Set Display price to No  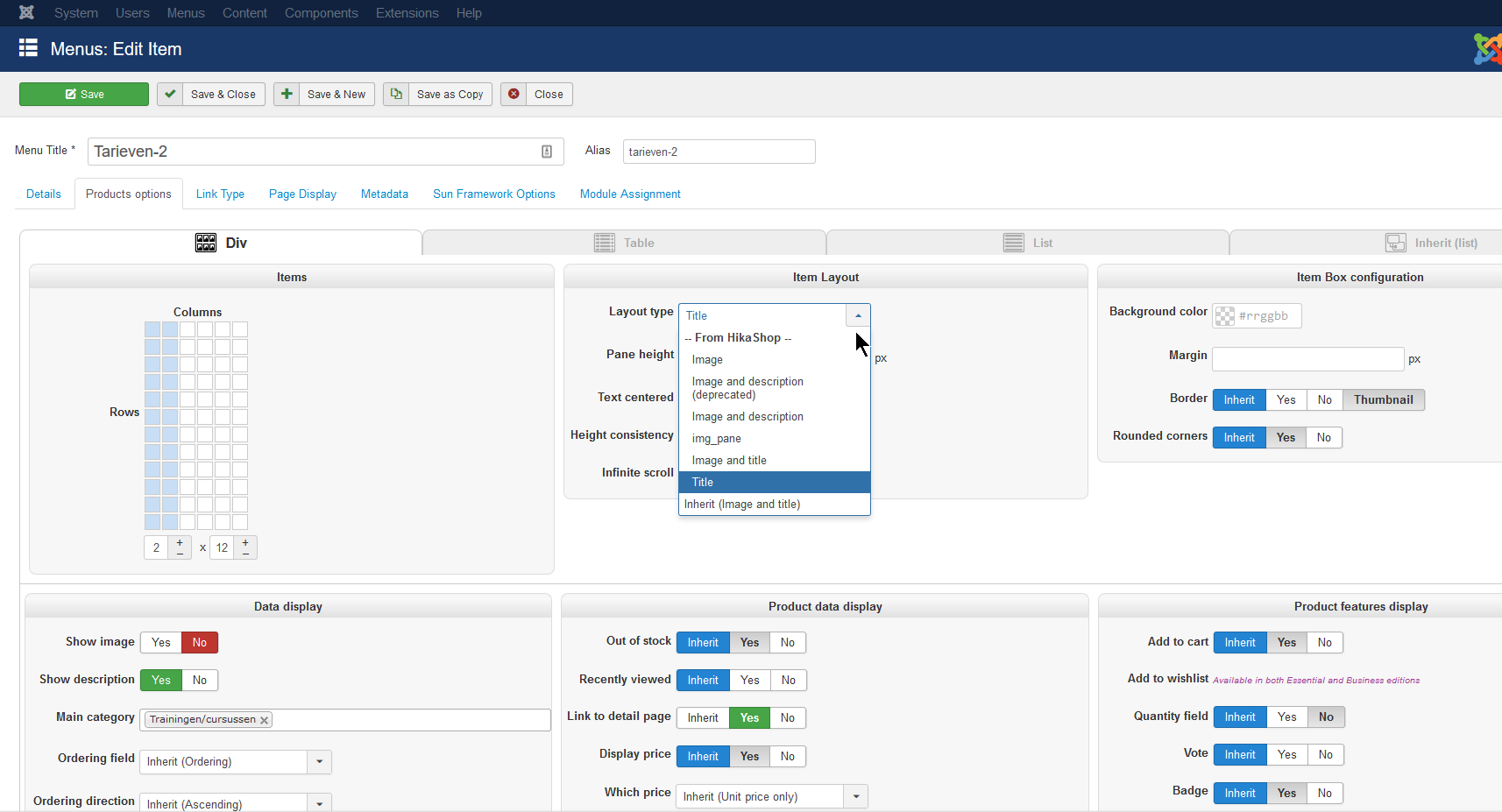coord(788,757)
